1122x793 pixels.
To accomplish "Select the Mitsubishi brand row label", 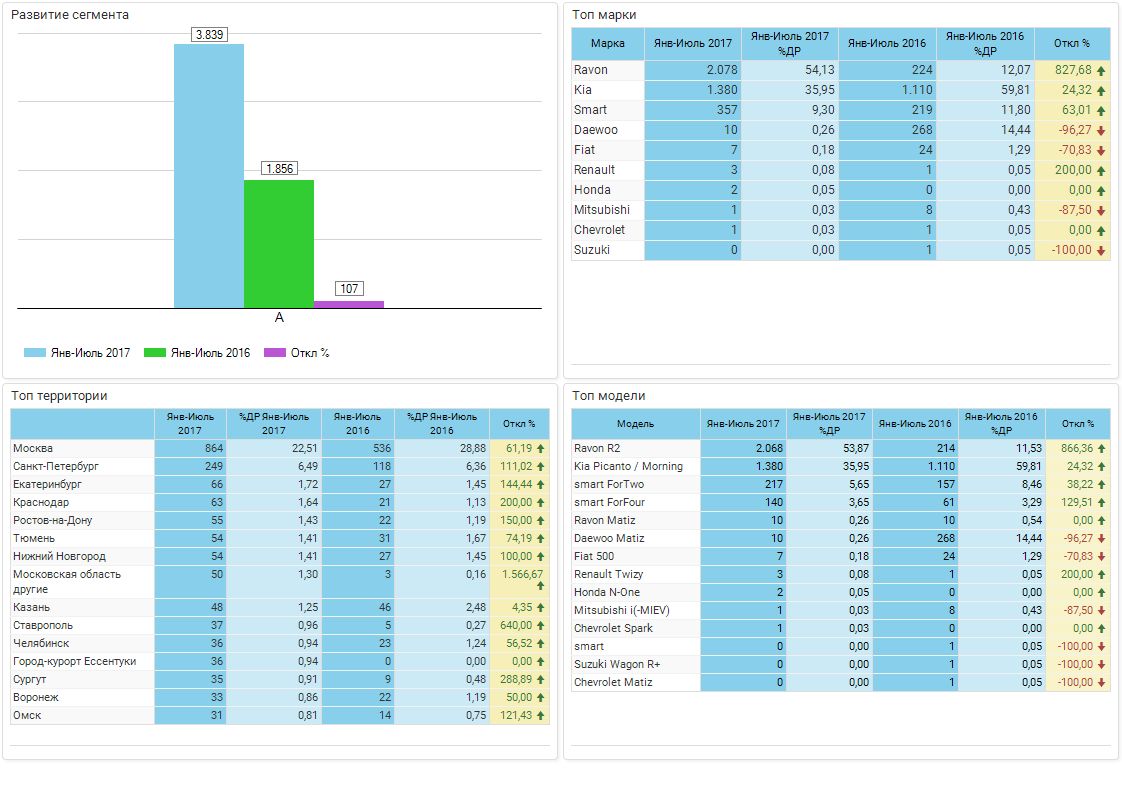I will pos(602,210).
